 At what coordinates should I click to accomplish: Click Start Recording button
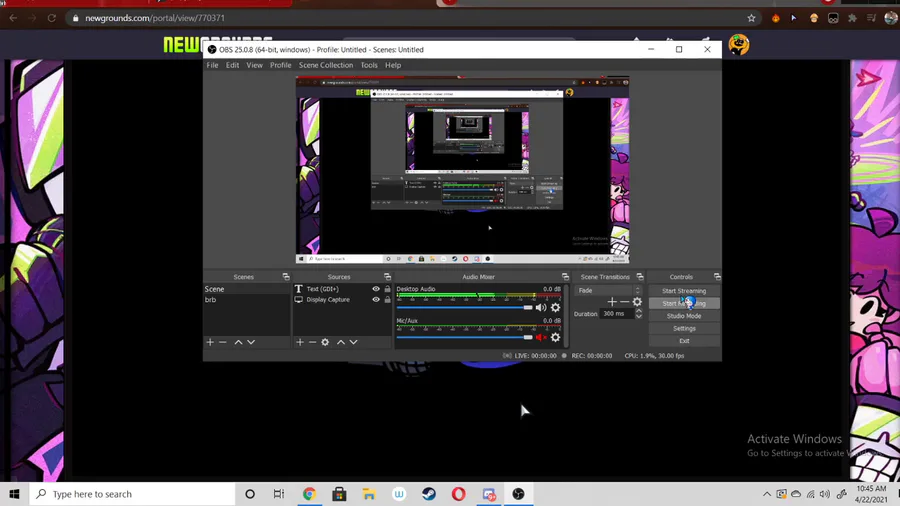[x=684, y=303]
